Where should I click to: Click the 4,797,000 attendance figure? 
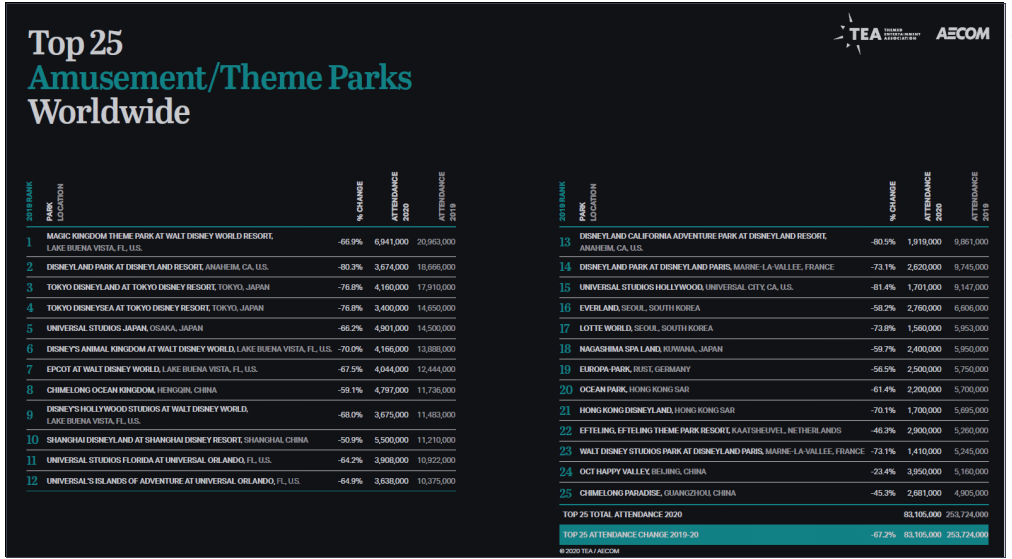pyautogui.click(x=391, y=390)
